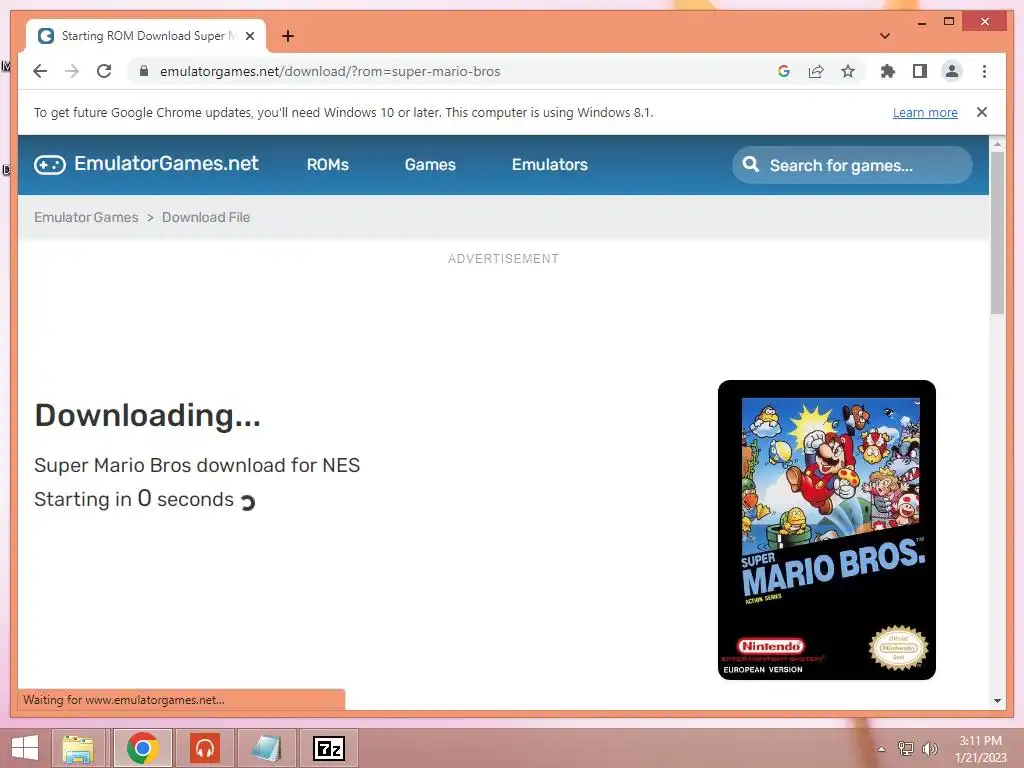
Task: Click the forward navigation arrow
Action: pos(72,71)
